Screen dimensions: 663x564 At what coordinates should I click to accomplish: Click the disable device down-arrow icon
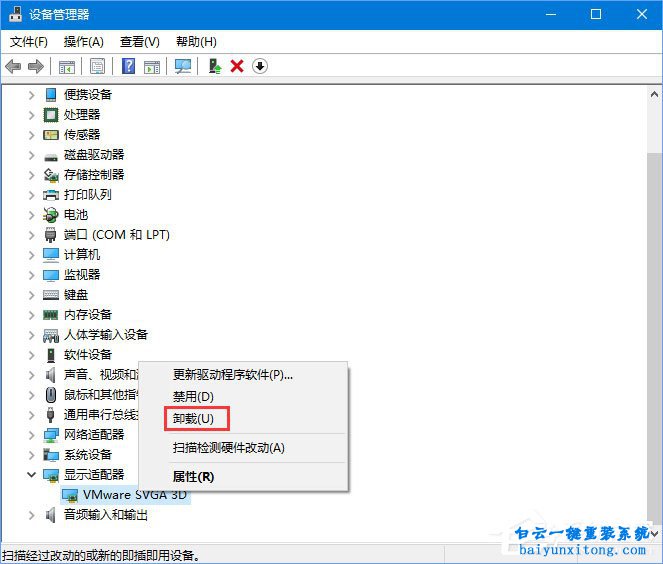click(260, 66)
